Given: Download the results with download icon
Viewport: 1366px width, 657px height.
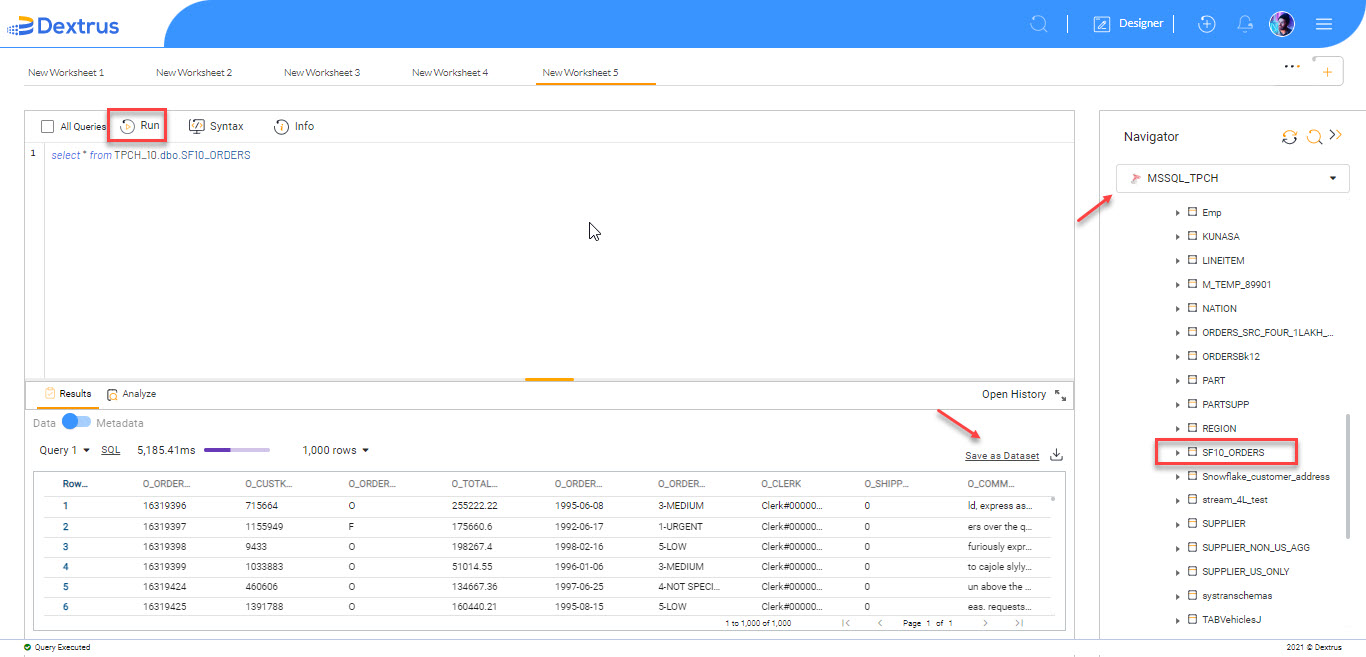Looking at the screenshot, I should [x=1057, y=455].
